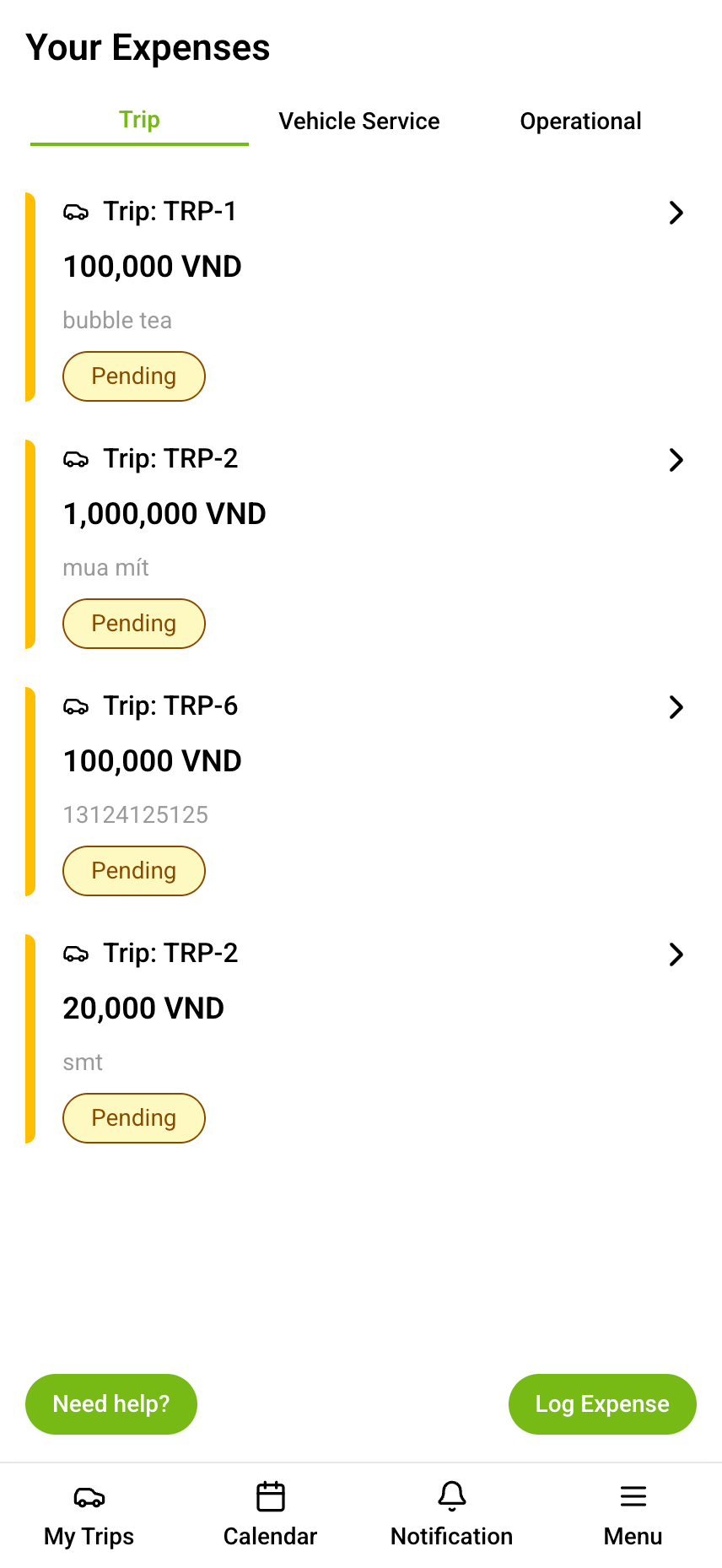This screenshot has width=722, height=1568.
Task: Tap the My Trips car icon
Action: (x=89, y=1497)
